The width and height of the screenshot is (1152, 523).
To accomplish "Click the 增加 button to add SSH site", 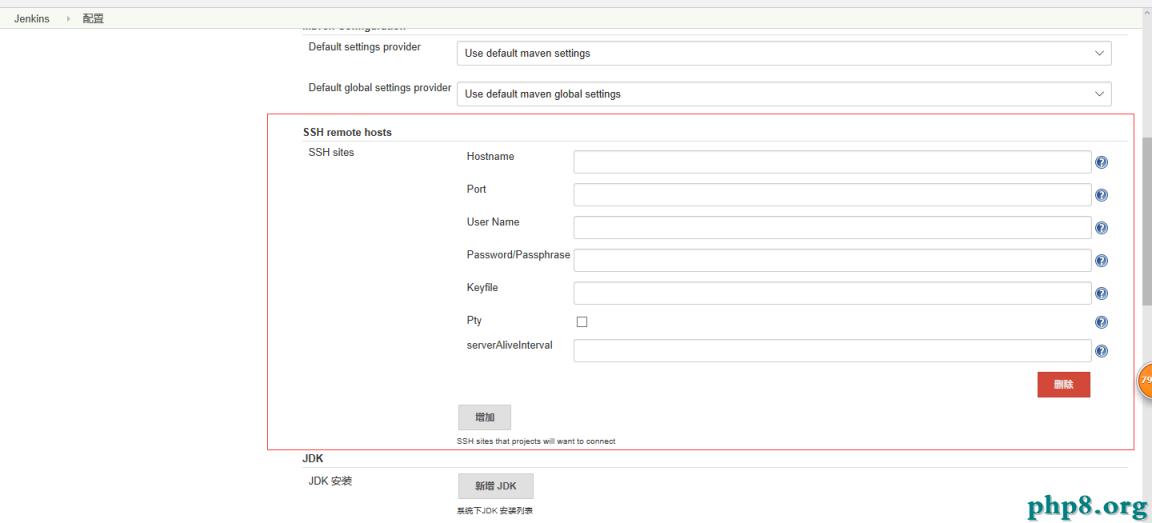I will coord(484,417).
